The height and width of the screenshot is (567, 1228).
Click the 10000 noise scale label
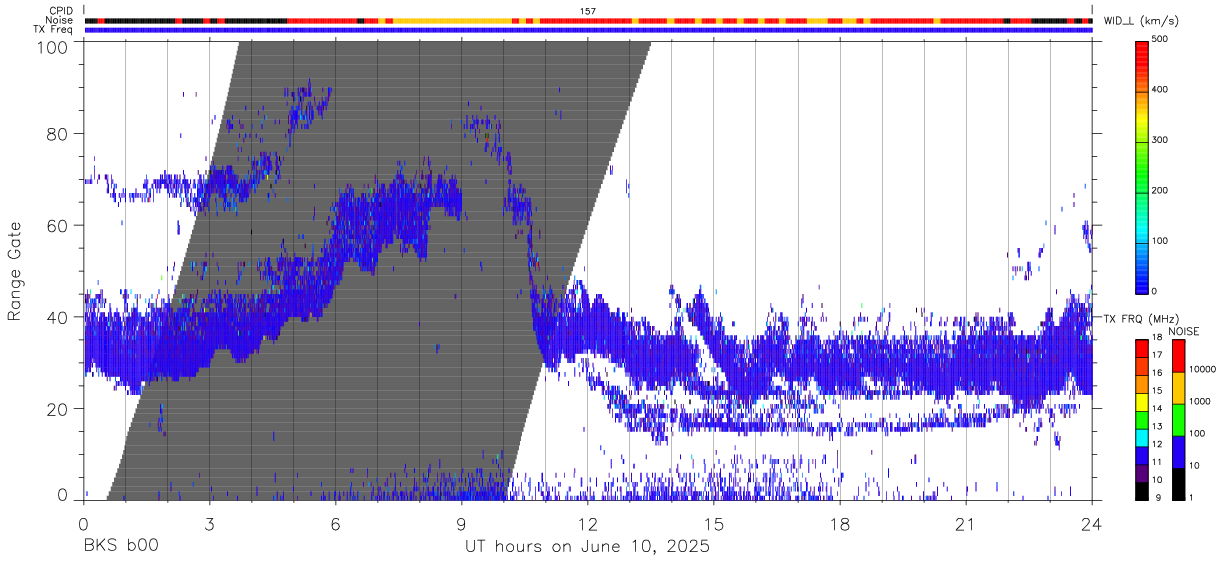pos(1203,369)
